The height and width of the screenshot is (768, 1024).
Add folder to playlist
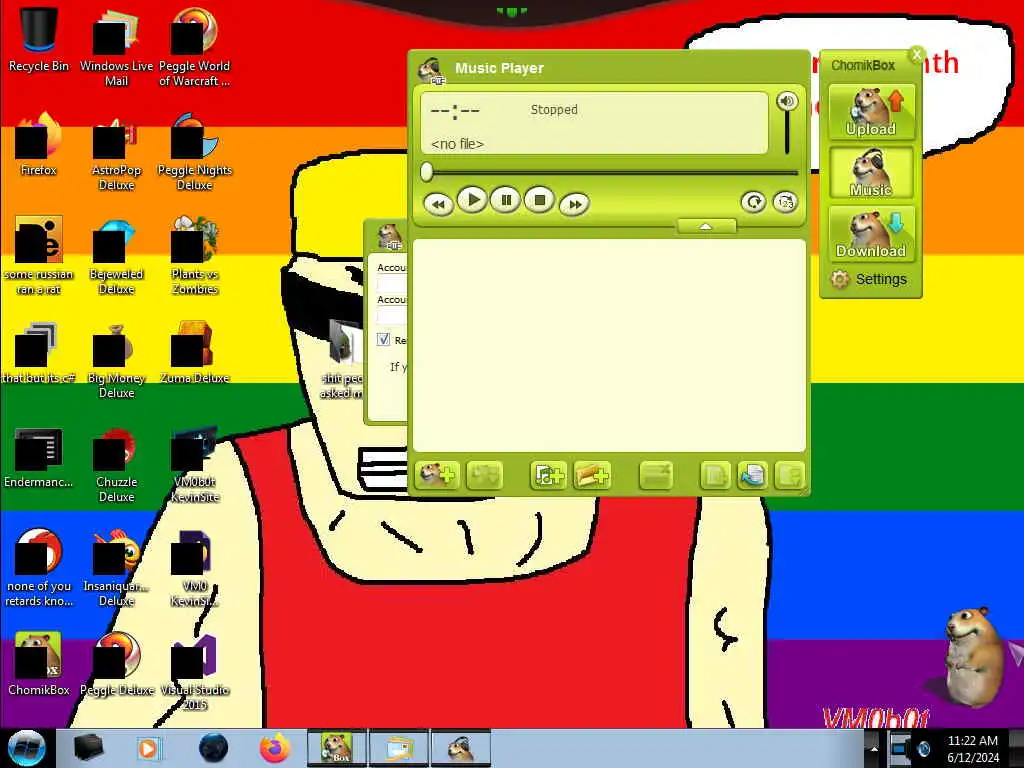pos(592,475)
